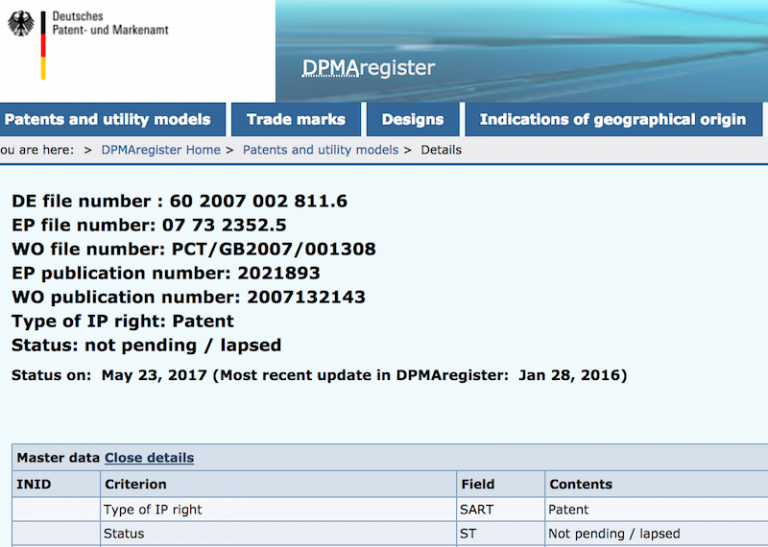Open the Patents and utility models tab
Screen dimensions: 768x547
click(x=112, y=119)
